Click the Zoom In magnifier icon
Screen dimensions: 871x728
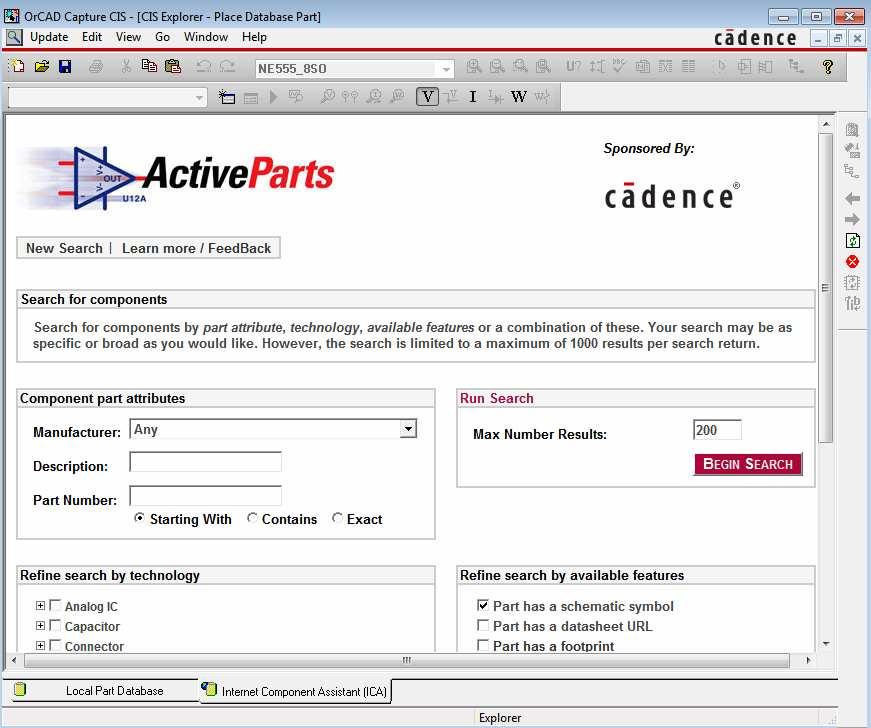[x=474, y=67]
